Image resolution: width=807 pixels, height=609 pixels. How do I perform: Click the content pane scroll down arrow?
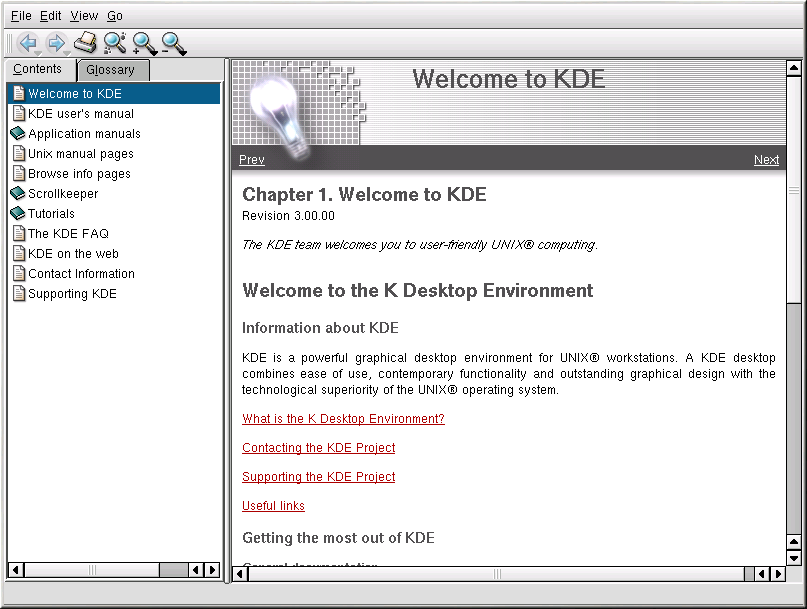tap(794, 557)
